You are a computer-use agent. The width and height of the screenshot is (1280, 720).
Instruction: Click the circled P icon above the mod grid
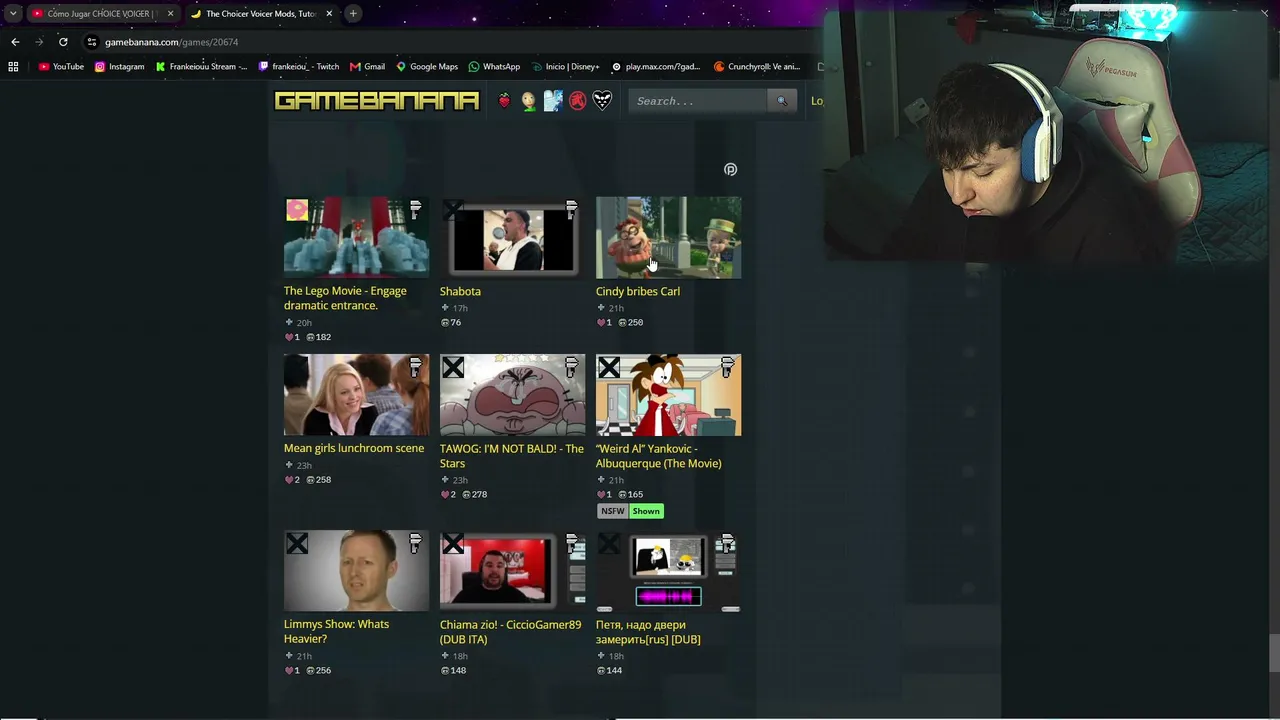tap(730, 170)
